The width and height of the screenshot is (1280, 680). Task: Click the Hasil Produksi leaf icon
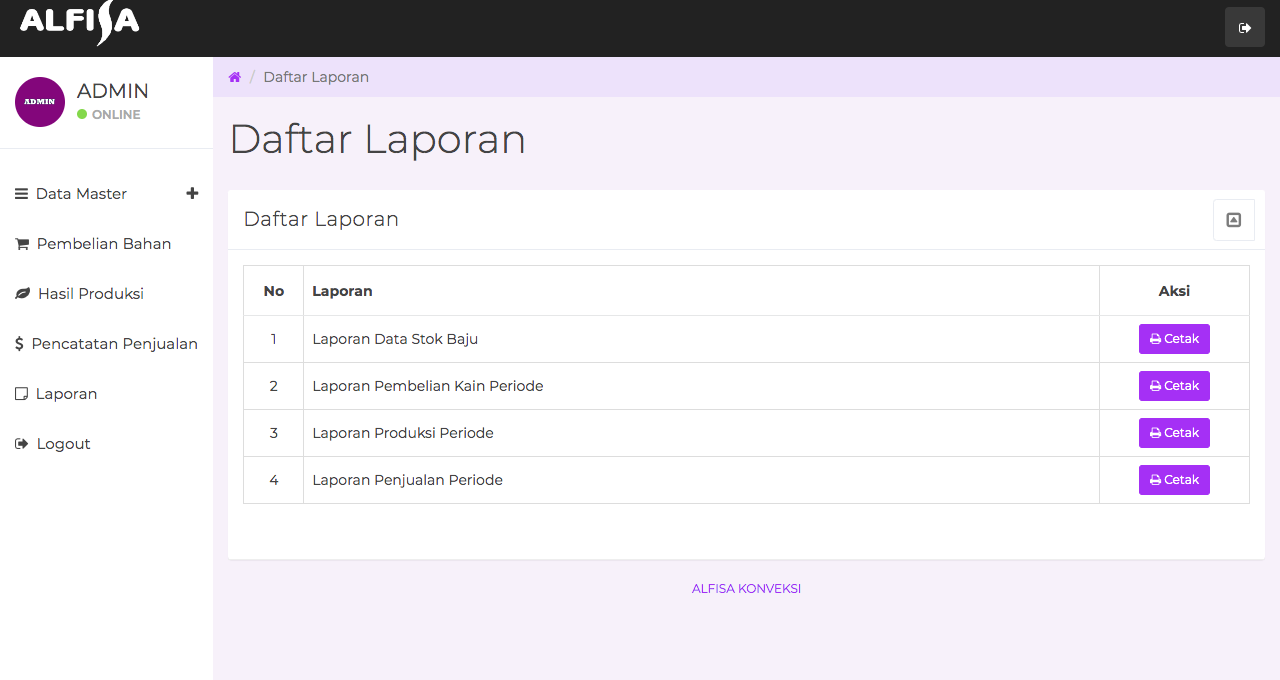tap(22, 294)
